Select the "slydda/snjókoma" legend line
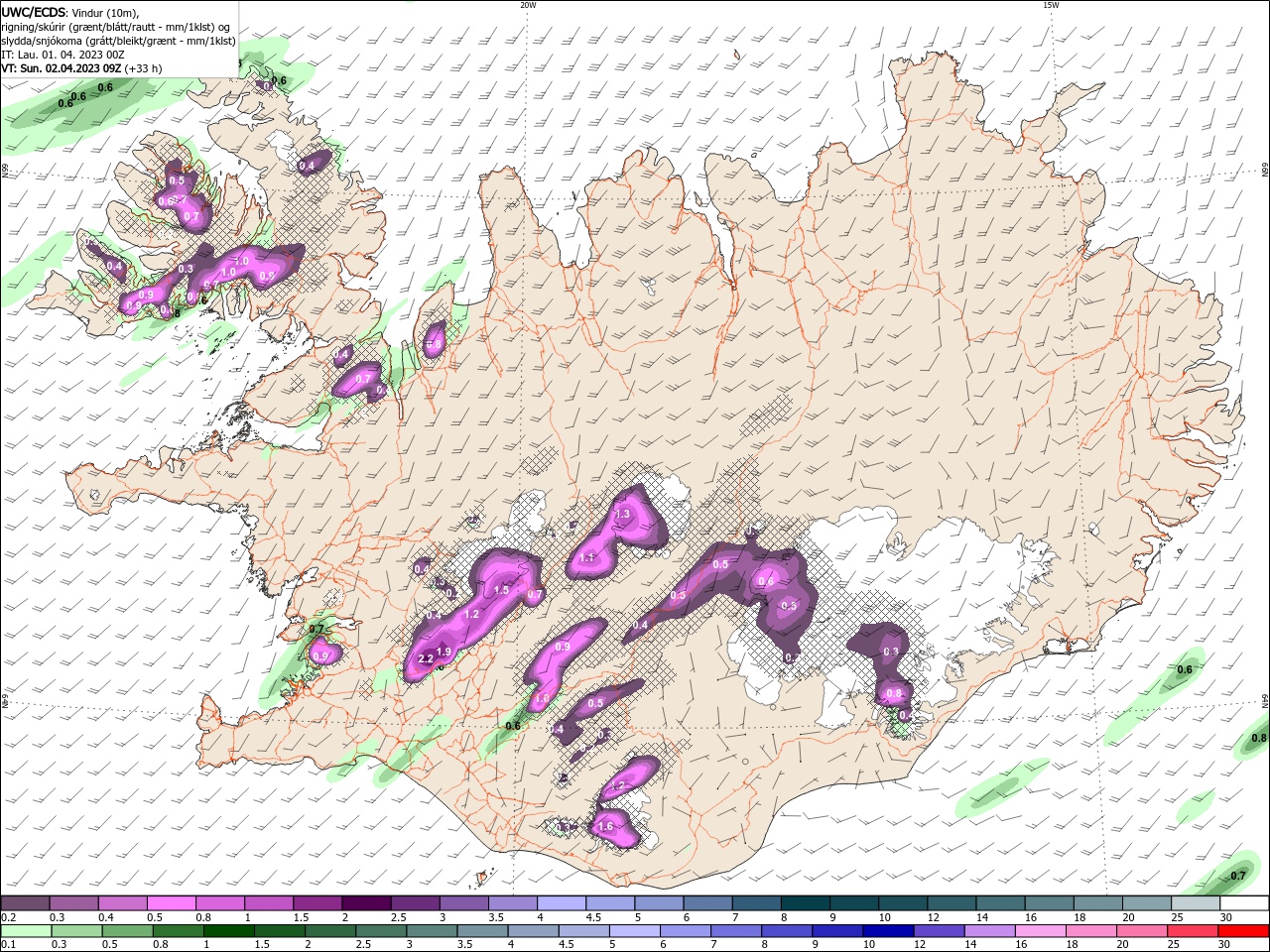1270x952 pixels. coord(118,41)
